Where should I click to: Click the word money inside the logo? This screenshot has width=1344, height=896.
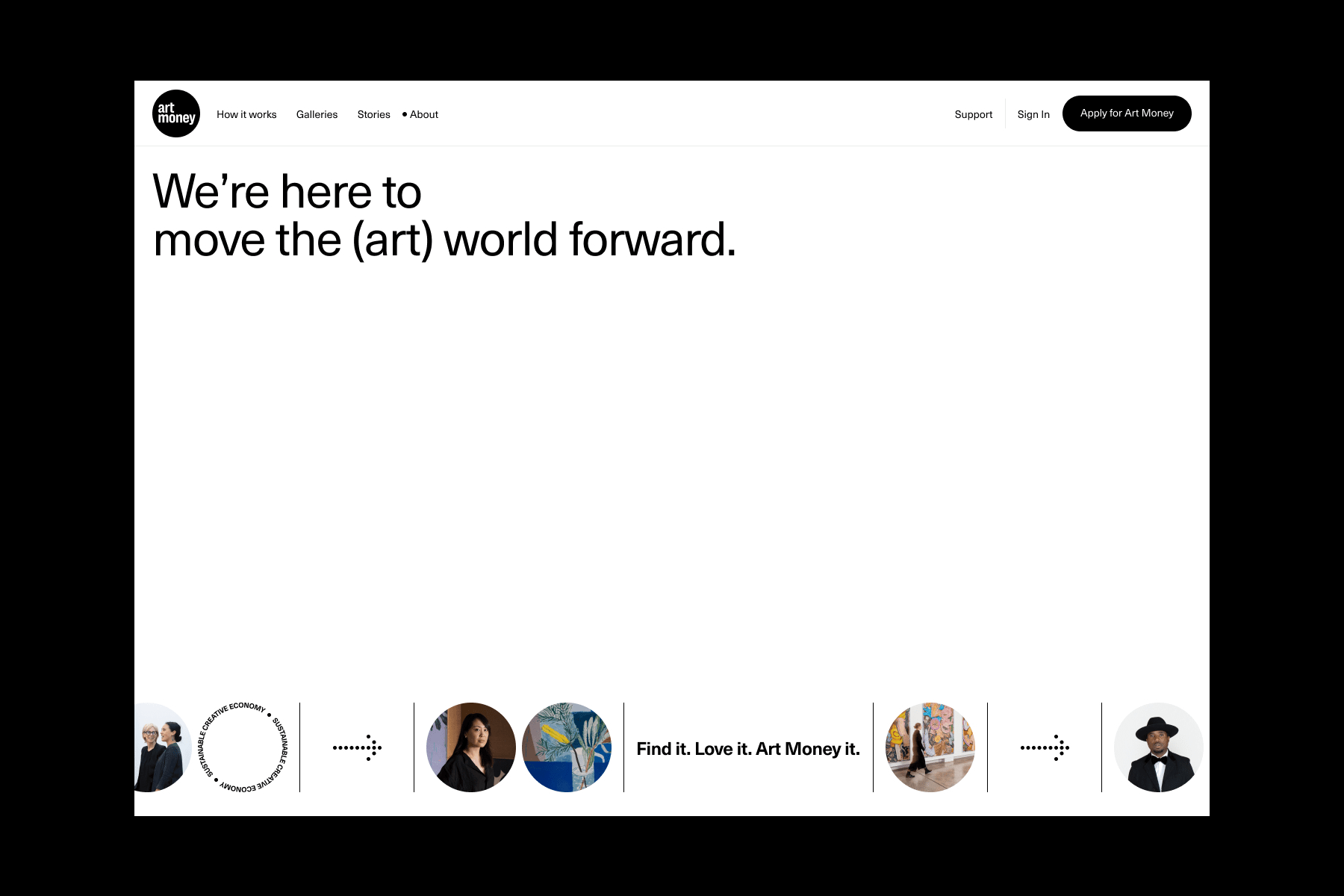tap(177, 119)
